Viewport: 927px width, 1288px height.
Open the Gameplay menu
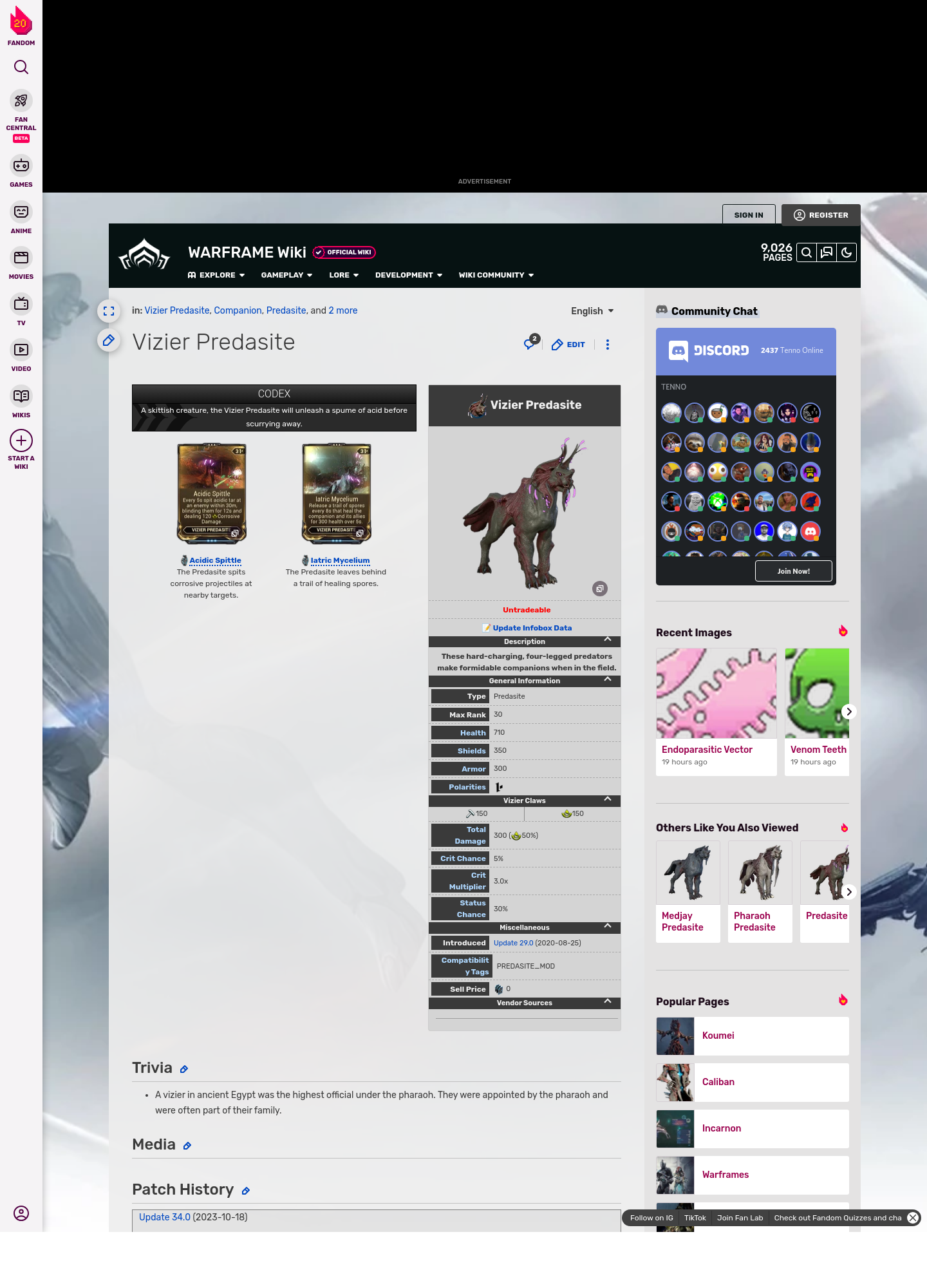pos(286,275)
